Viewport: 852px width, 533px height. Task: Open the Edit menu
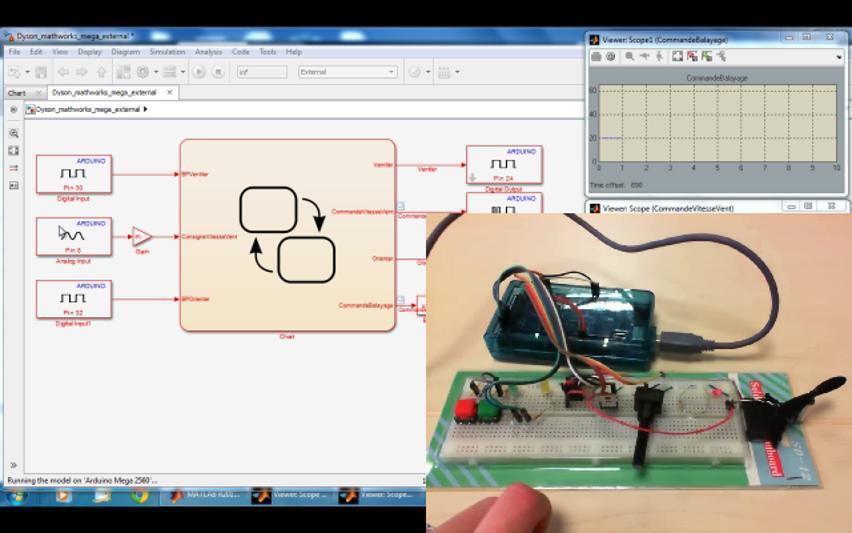point(36,52)
